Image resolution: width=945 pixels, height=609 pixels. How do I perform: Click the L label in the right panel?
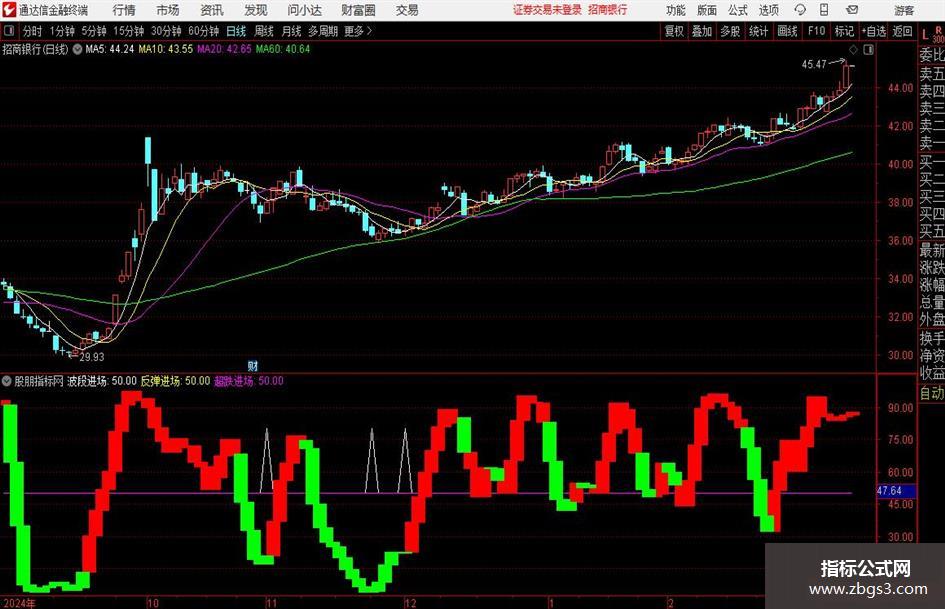click(x=925, y=36)
